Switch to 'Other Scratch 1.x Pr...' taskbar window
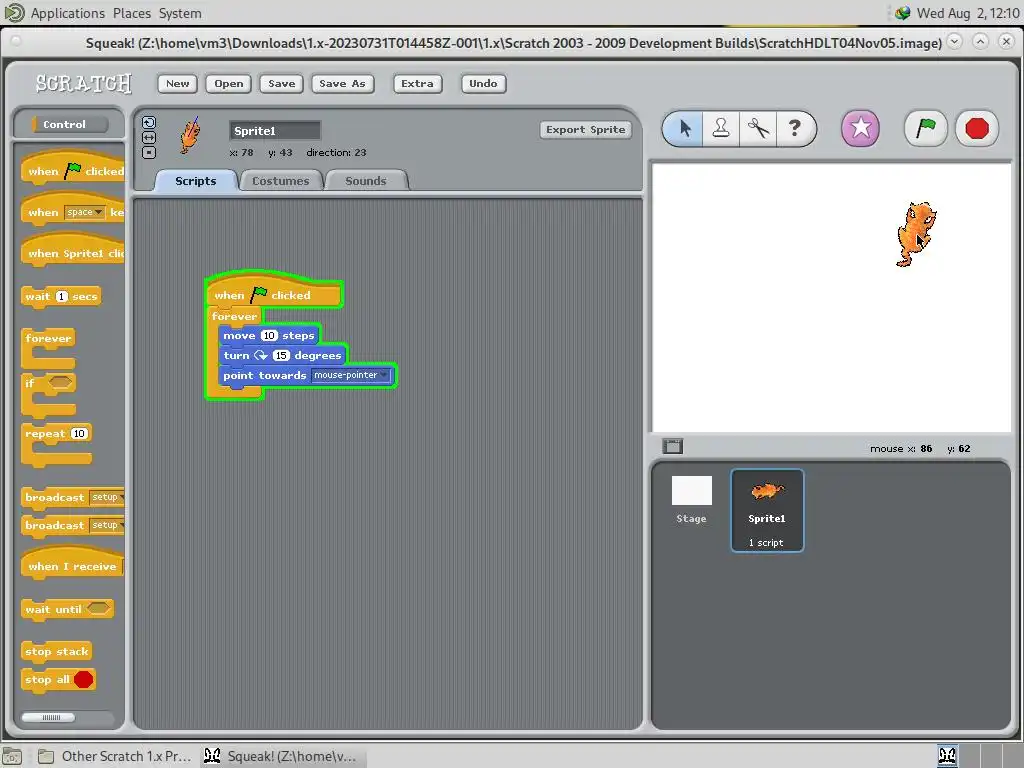 pyautogui.click(x=115, y=756)
